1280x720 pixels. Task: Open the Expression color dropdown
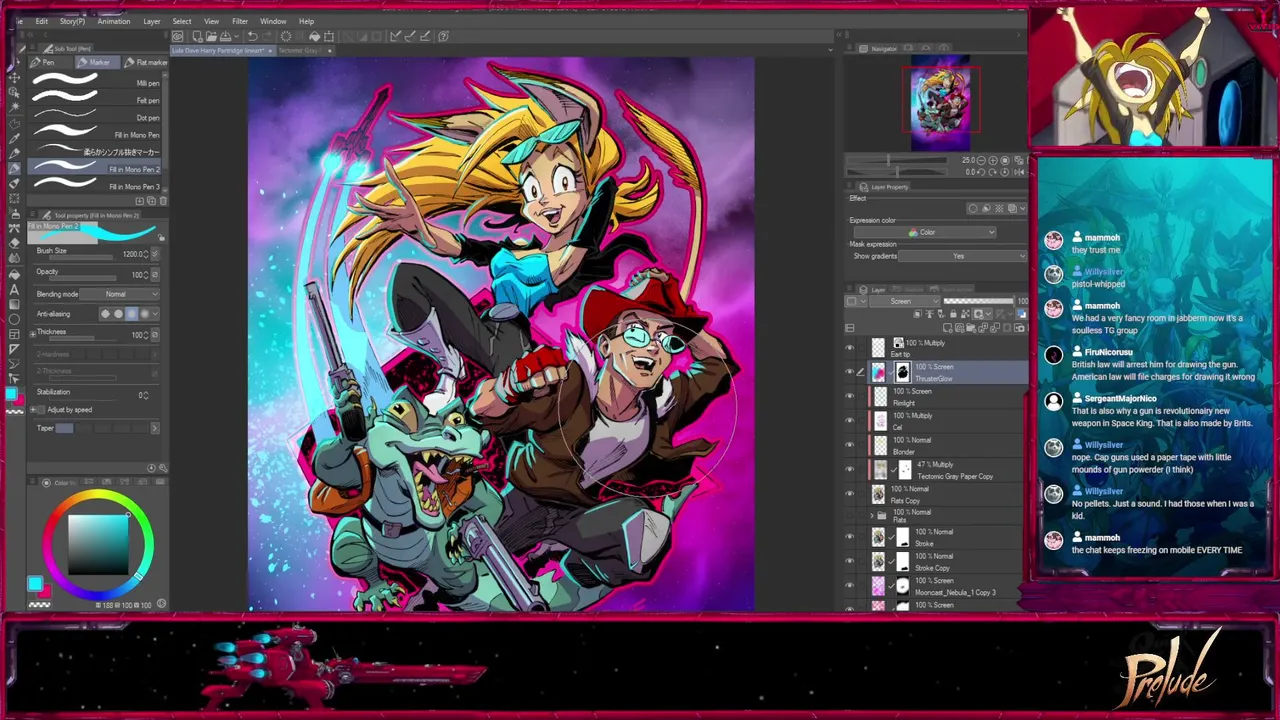(925, 233)
